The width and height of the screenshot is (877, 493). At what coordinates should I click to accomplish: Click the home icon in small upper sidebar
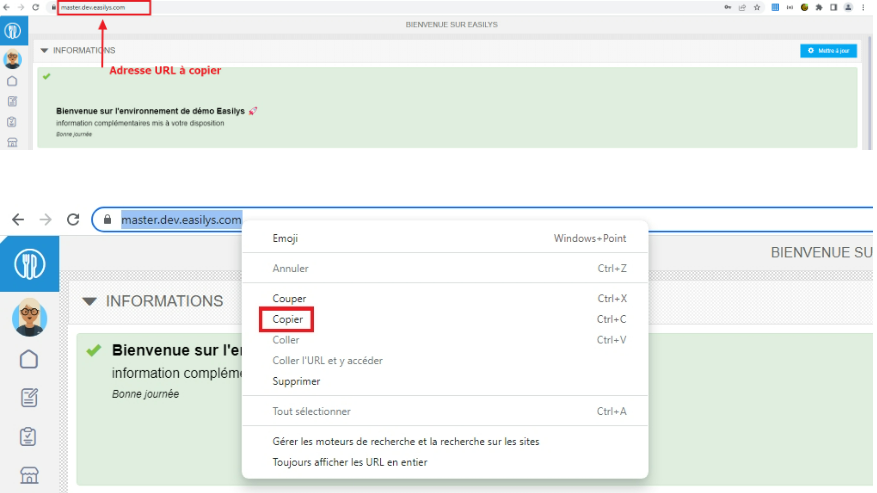coord(12,81)
